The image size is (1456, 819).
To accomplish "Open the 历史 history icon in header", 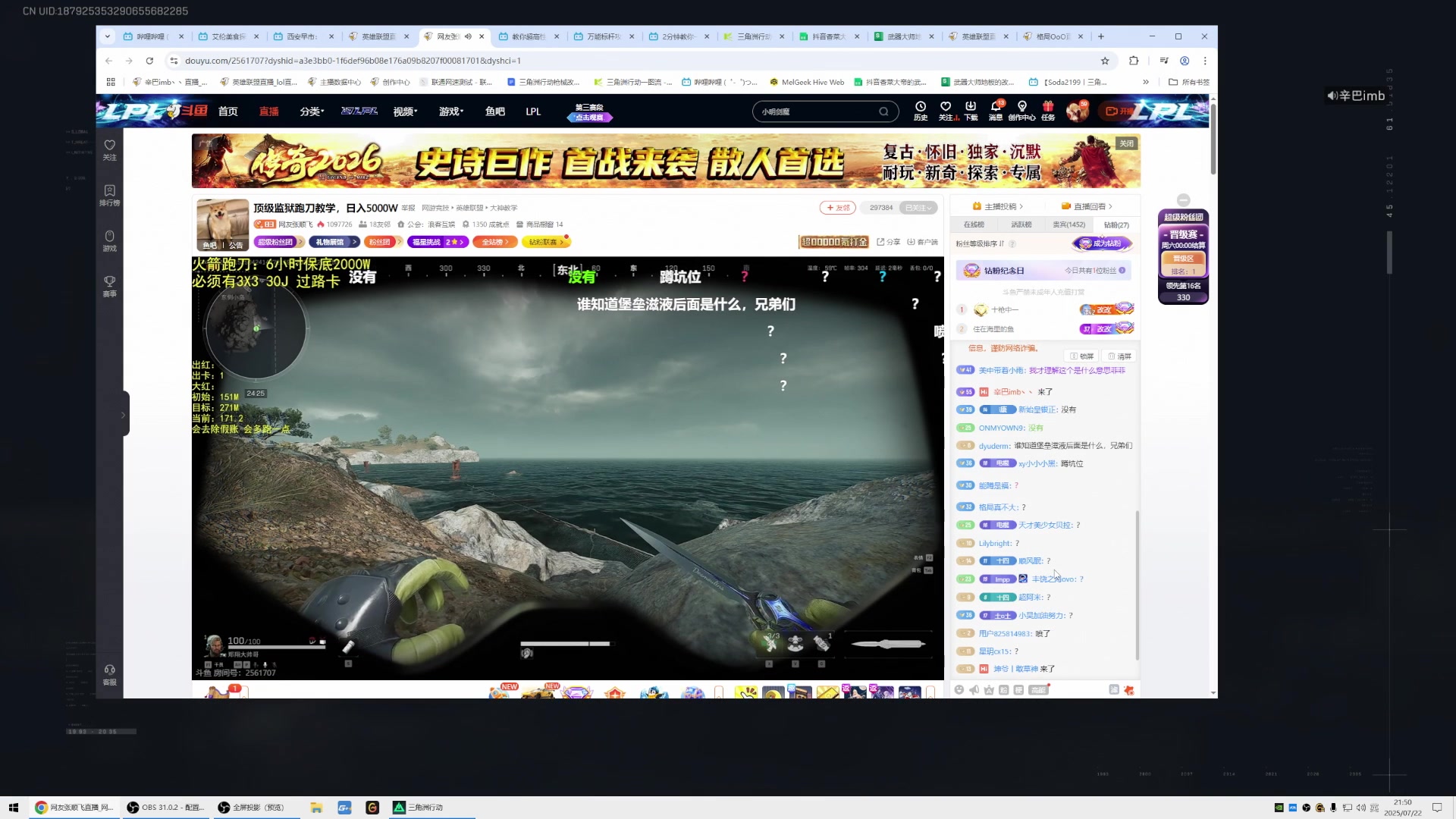I will (x=920, y=111).
